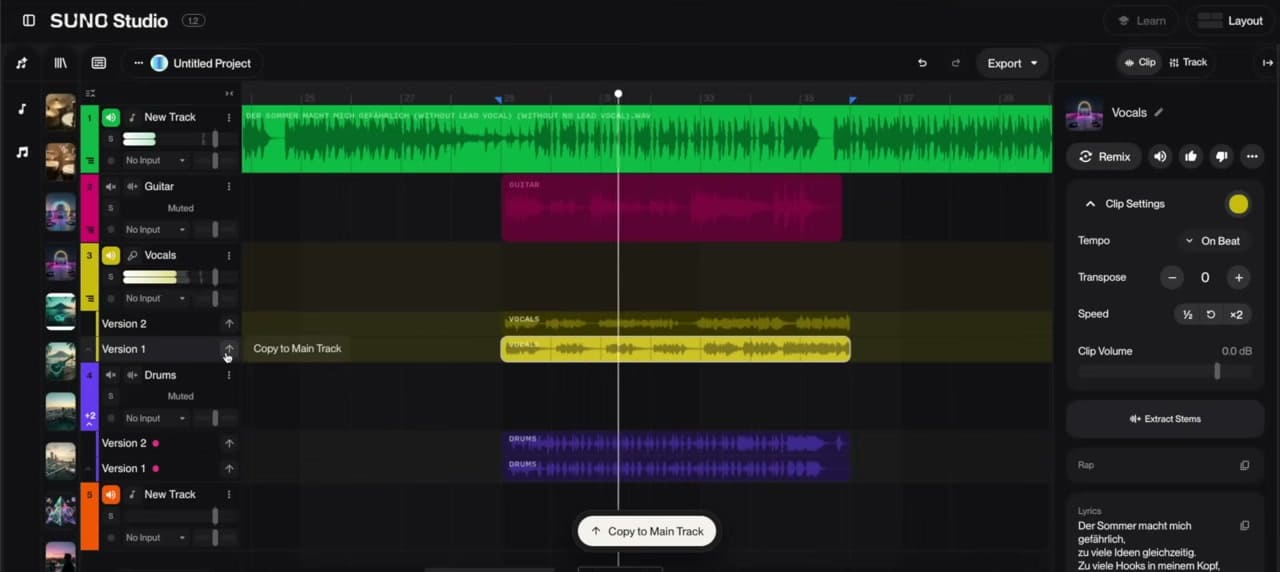Decrease transpose with minus button
The height and width of the screenshot is (572, 1280).
click(x=1172, y=277)
